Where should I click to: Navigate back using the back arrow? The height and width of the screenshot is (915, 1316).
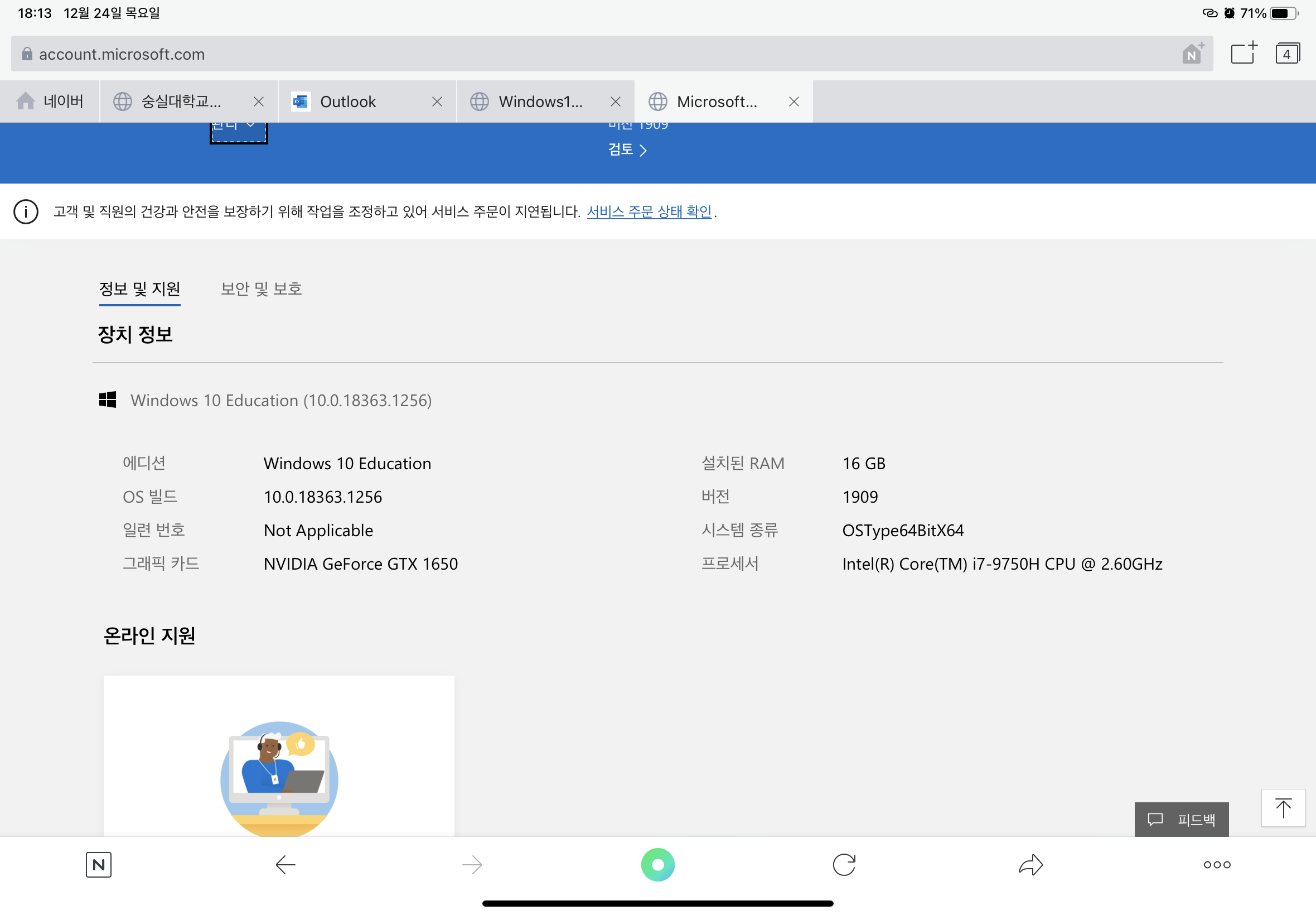285,865
